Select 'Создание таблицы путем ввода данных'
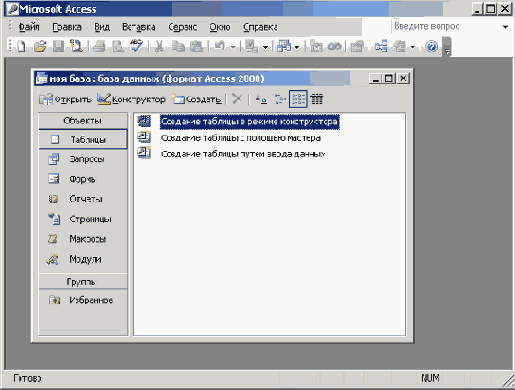Image resolution: width=515 pixels, height=390 pixels. [x=243, y=154]
